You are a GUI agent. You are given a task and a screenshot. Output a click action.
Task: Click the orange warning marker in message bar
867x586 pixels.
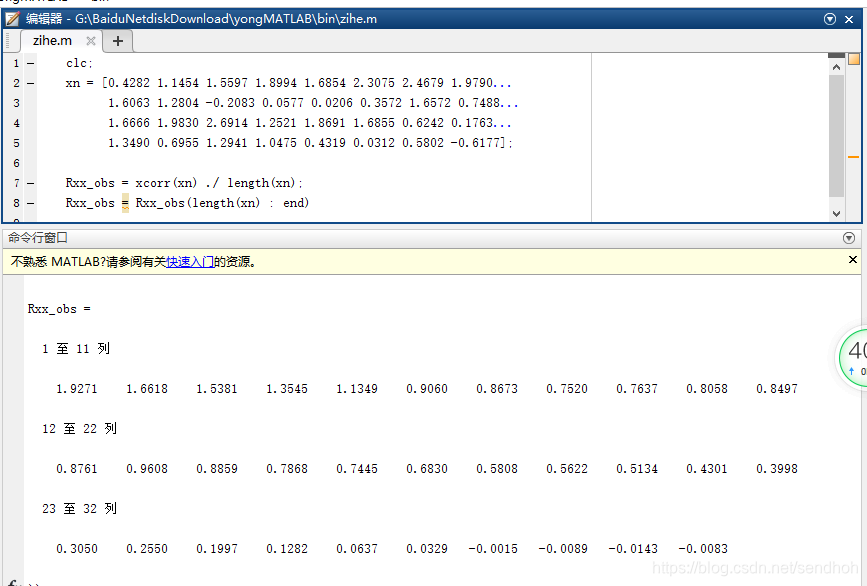[x=853, y=157]
